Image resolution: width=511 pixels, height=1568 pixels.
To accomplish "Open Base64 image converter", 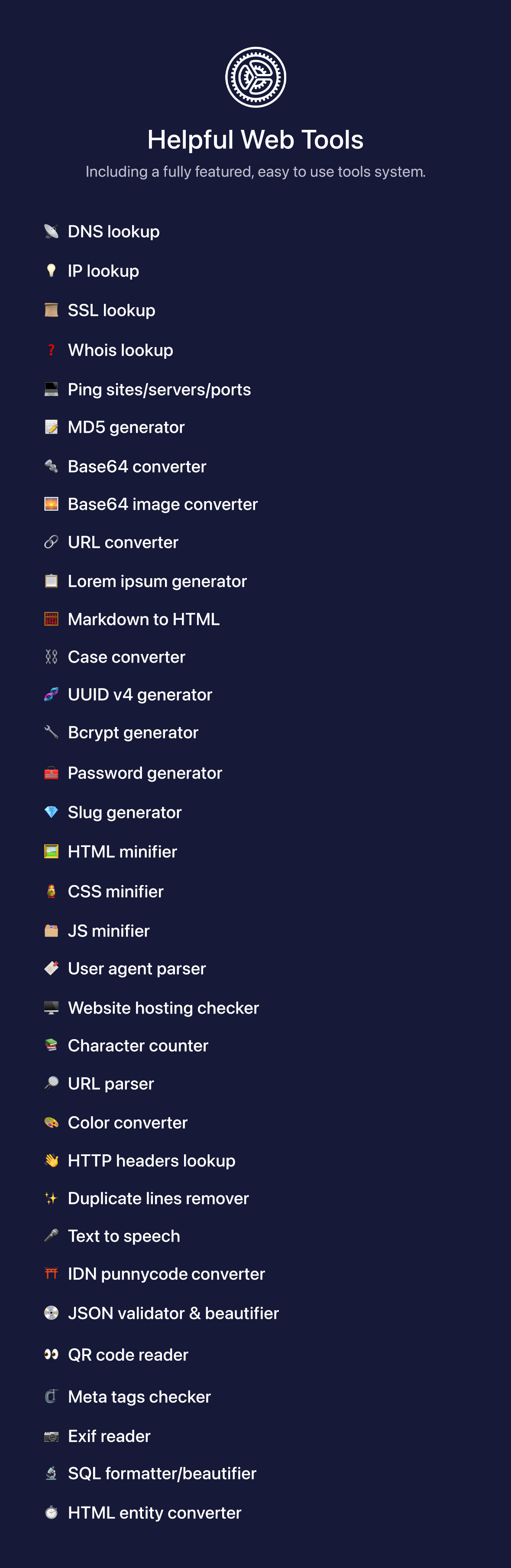I will coord(163,504).
